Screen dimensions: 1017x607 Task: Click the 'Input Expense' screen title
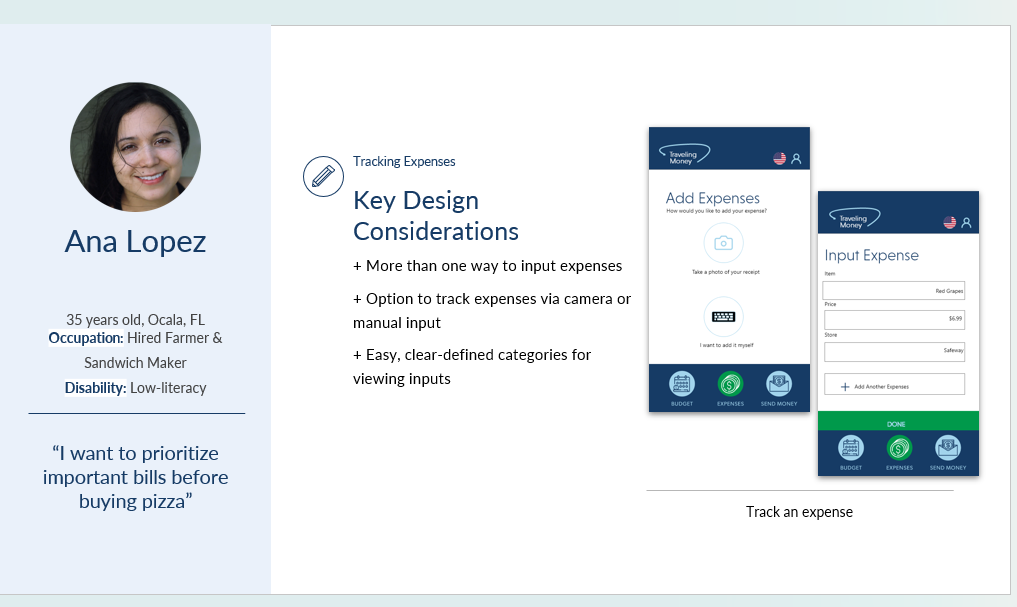(872, 256)
